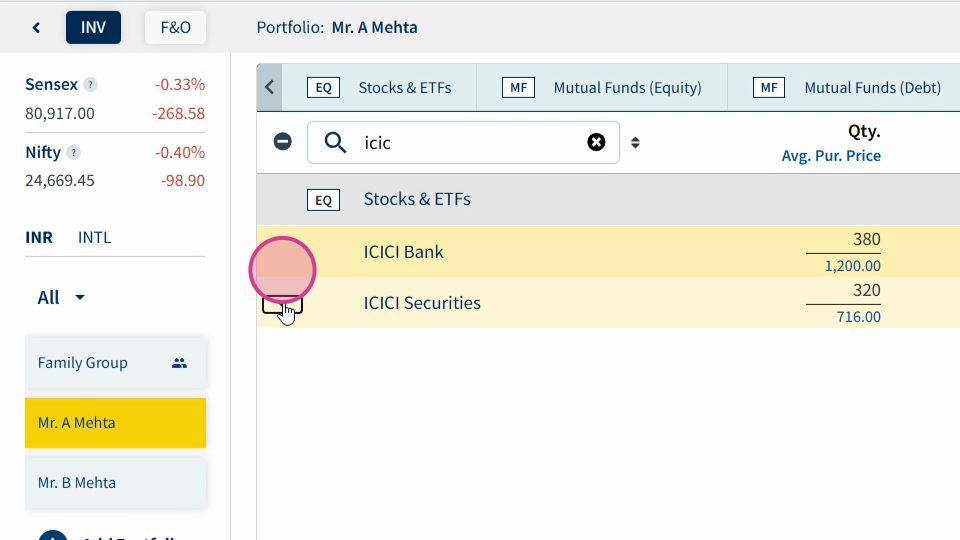Screen dimensions: 960x540
Task: Open the Sensex help question icon
Action: click(90, 84)
